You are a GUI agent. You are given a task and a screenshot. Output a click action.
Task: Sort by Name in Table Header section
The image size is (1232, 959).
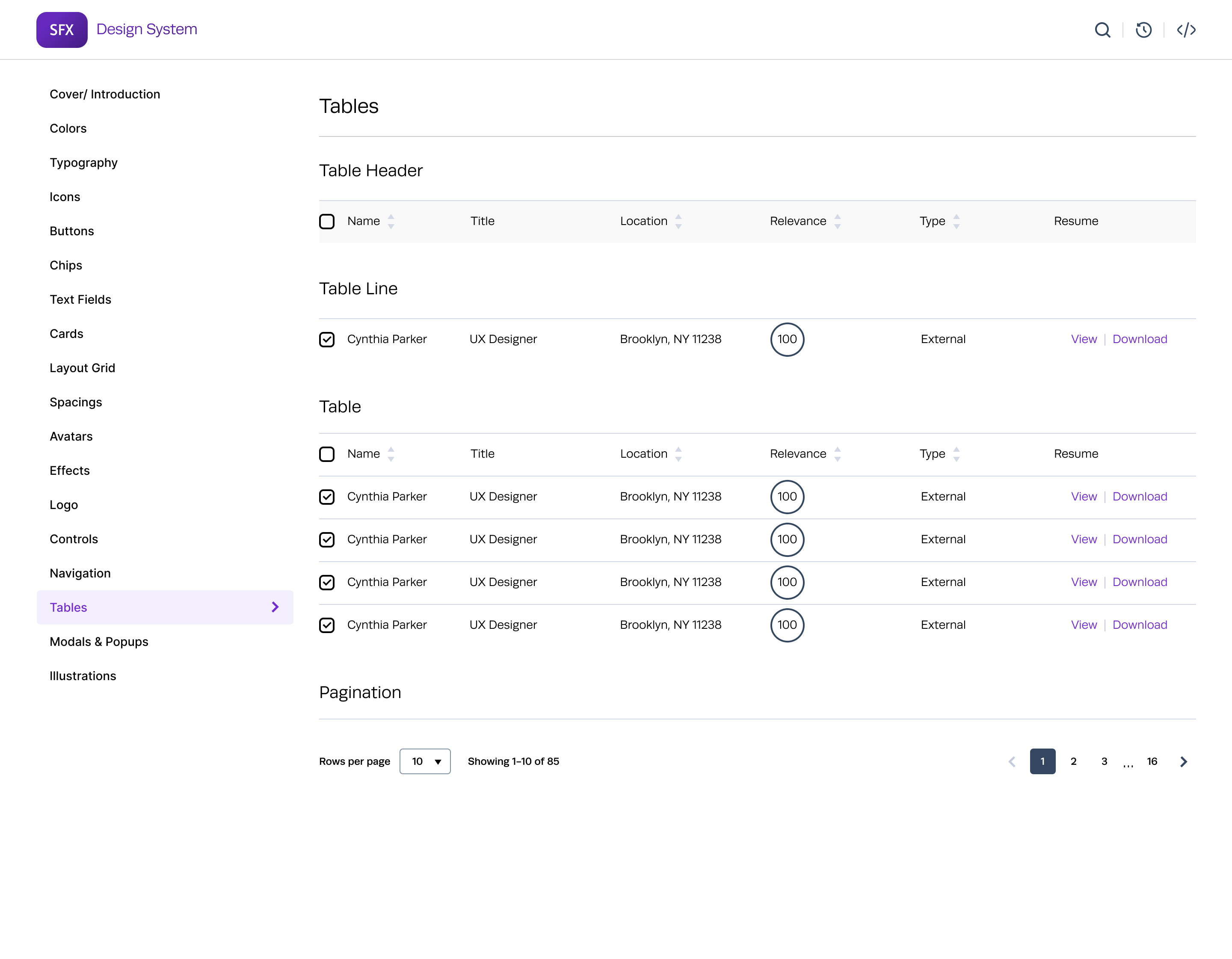point(391,221)
